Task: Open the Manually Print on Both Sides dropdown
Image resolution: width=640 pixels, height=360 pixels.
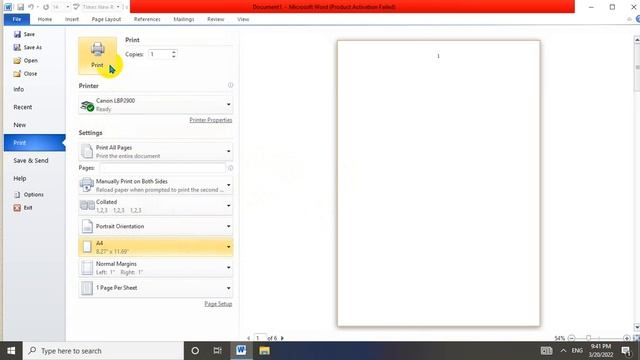Action: (x=156, y=185)
